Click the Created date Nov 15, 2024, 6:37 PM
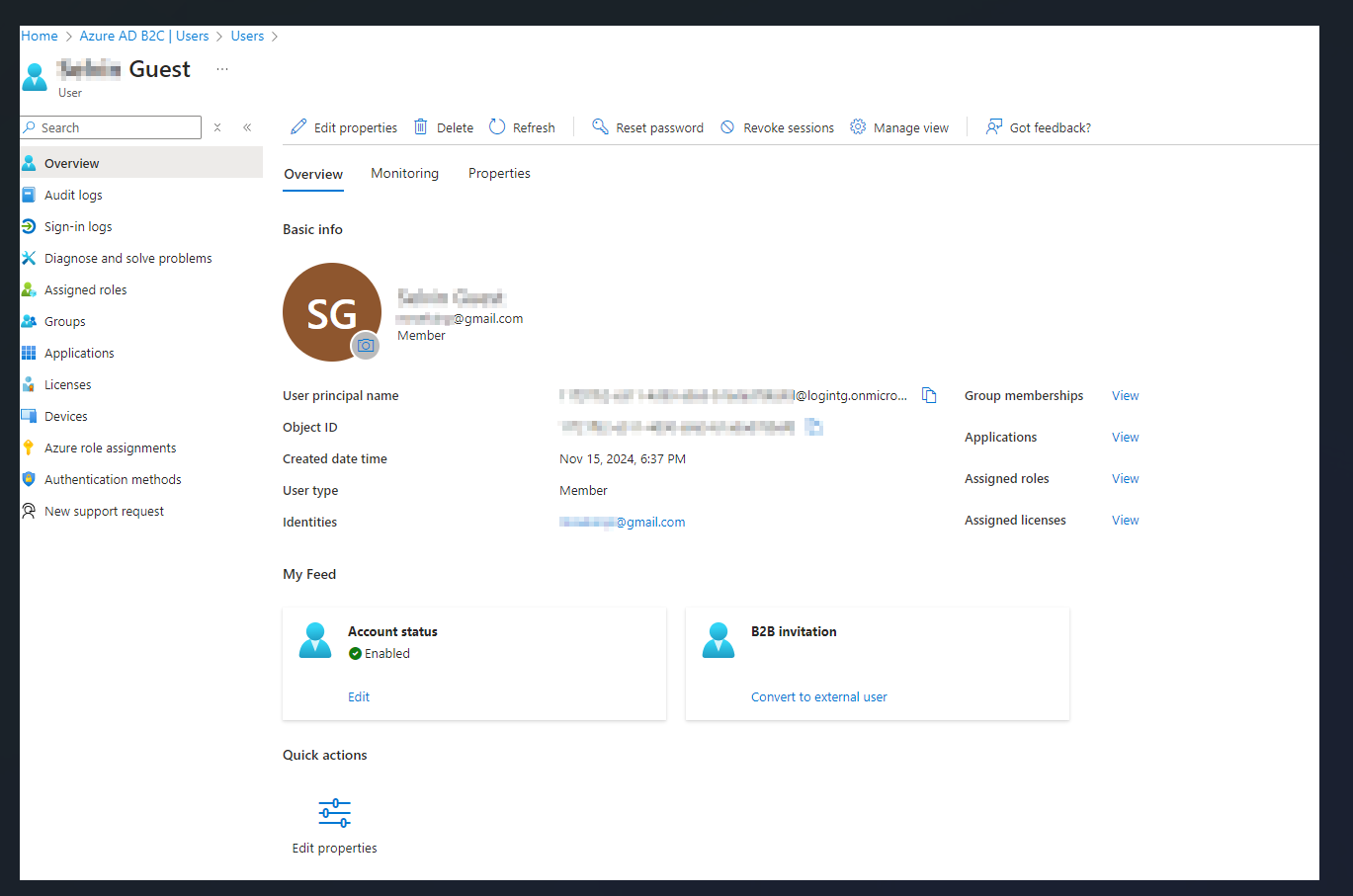Image resolution: width=1353 pixels, height=896 pixels. [623, 458]
